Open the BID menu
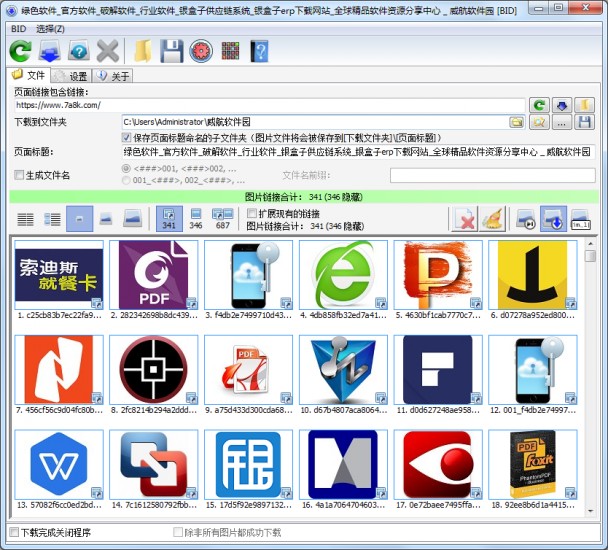The image size is (608, 550). (x=18, y=28)
